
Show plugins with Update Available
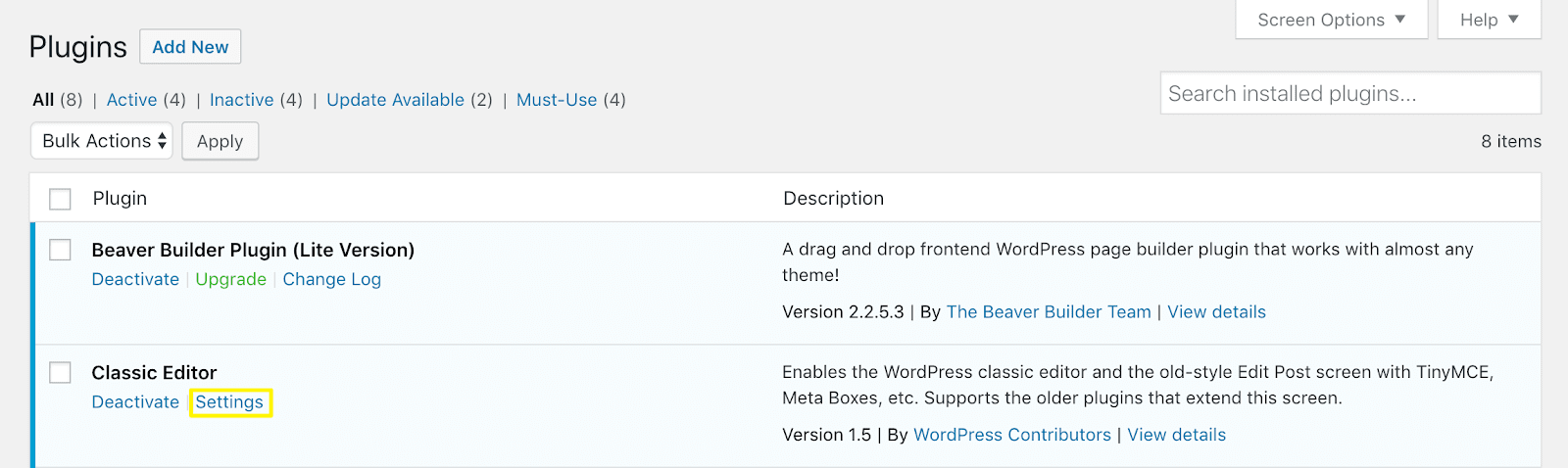coord(395,100)
